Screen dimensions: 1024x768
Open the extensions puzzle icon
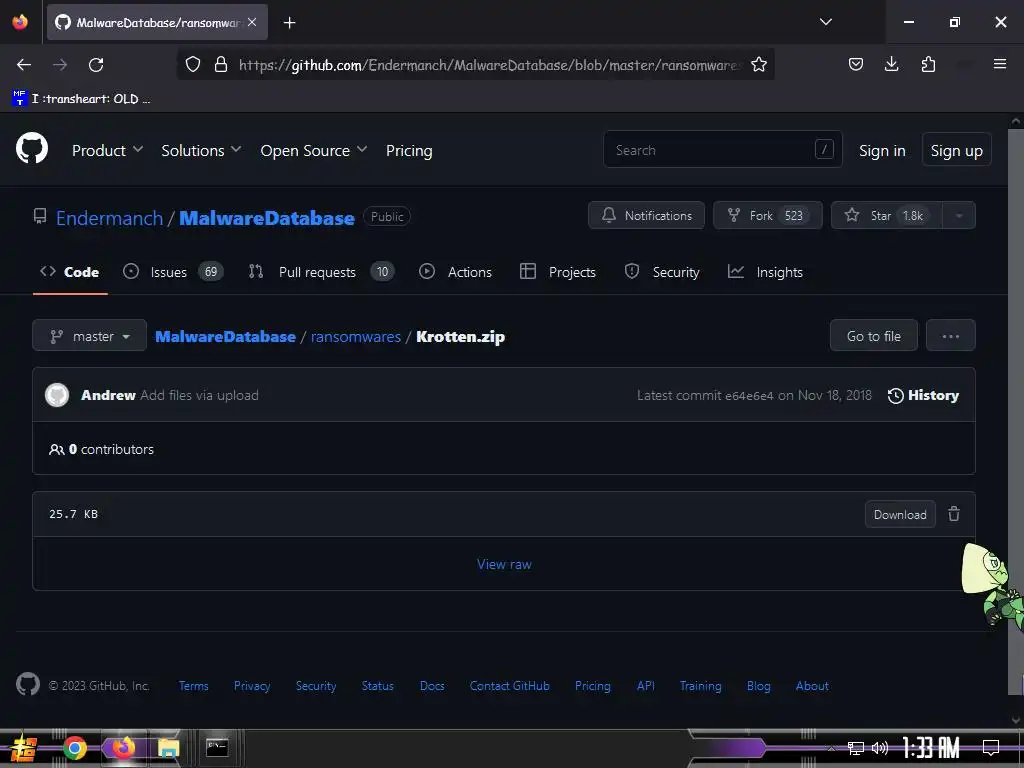tap(928, 64)
